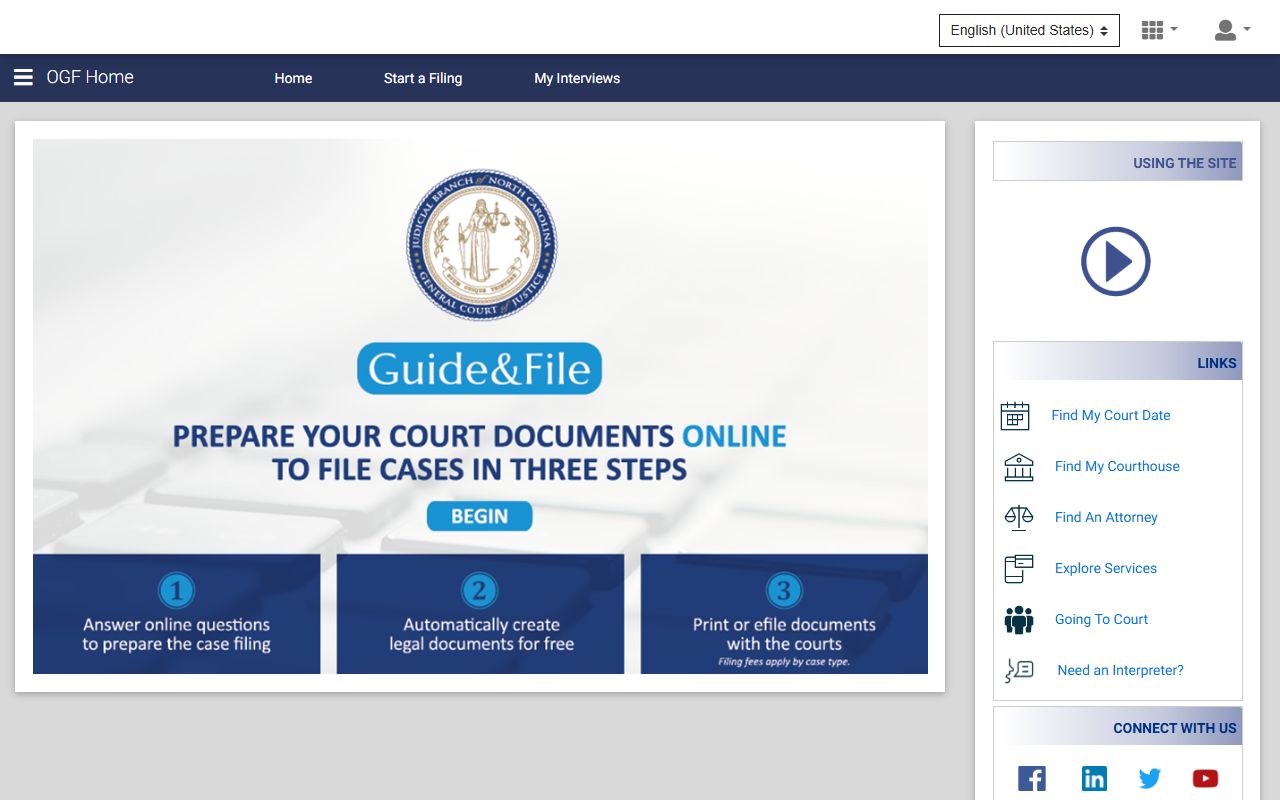This screenshot has width=1280, height=800.
Task: Click step 2 Automatically create legal documents panel
Action: click(480, 614)
